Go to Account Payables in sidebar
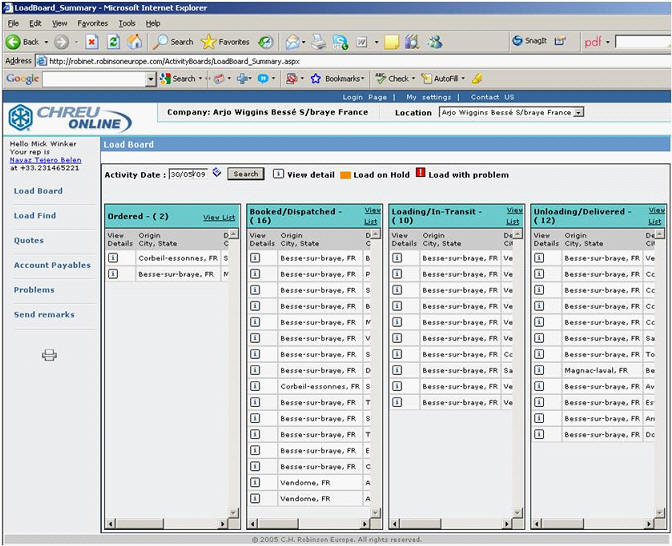The width and height of the screenshot is (672, 546). click(x=52, y=265)
